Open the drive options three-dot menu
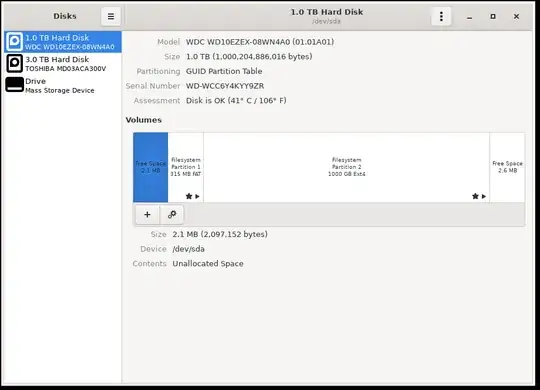Viewport: 540px width, 390px height. 441,16
